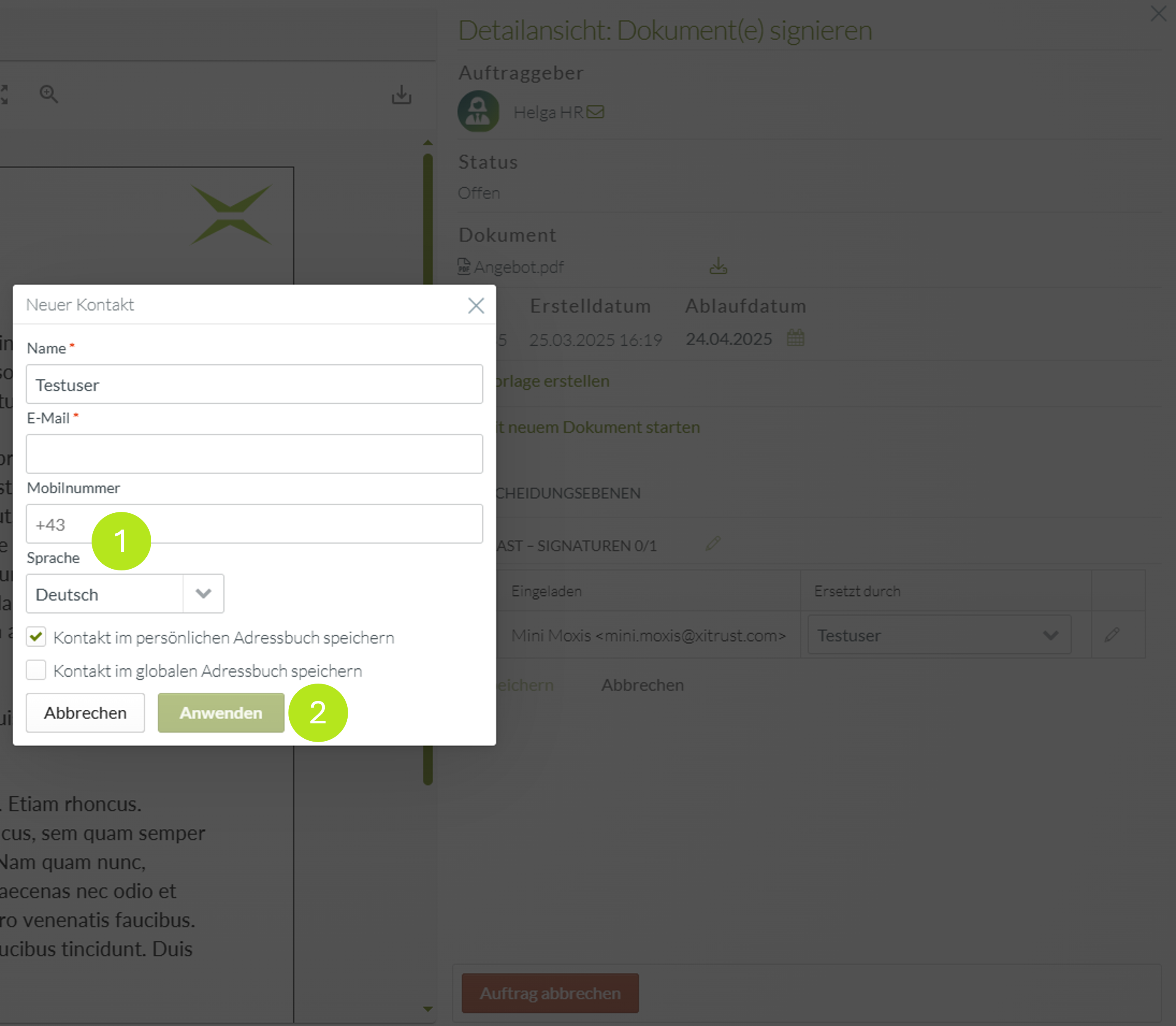Download the Angebot.pdf document via its icon
The height and width of the screenshot is (1026, 1176).
click(718, 266)
